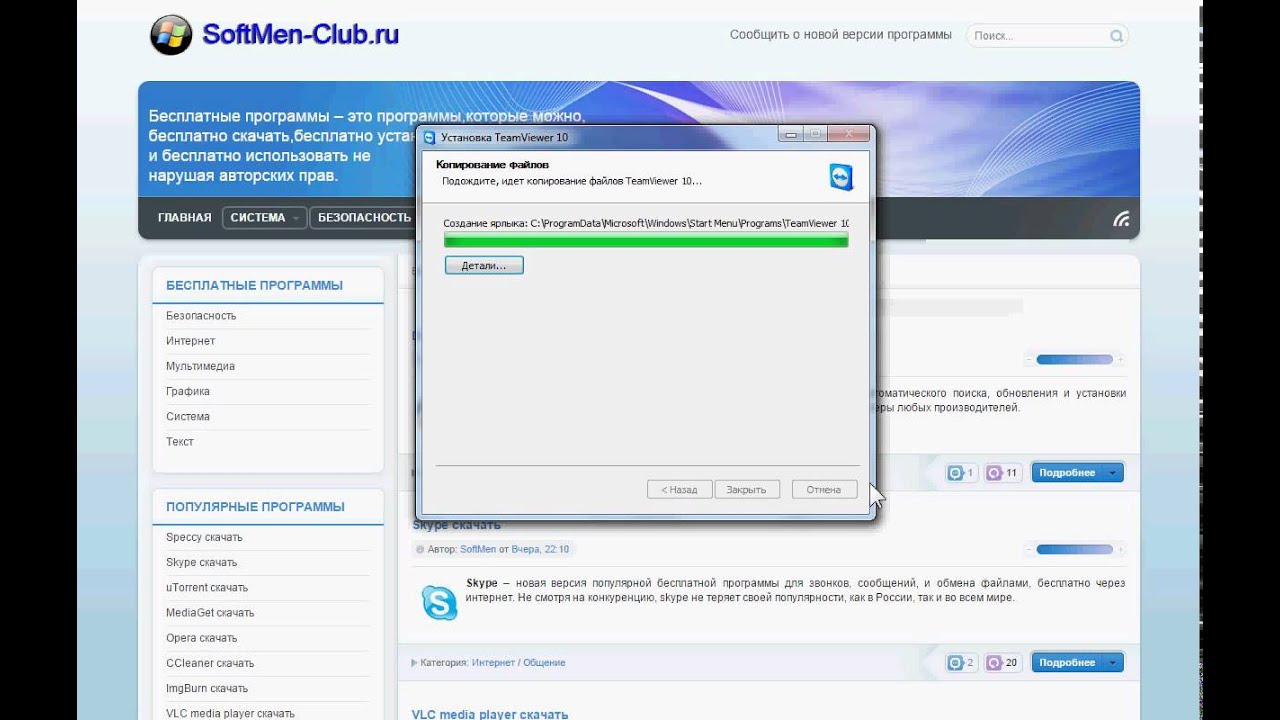The width and height of the screenshot is (1280, 720).
Task: Select Система in sidebar categories
Action: pos(188,416)
